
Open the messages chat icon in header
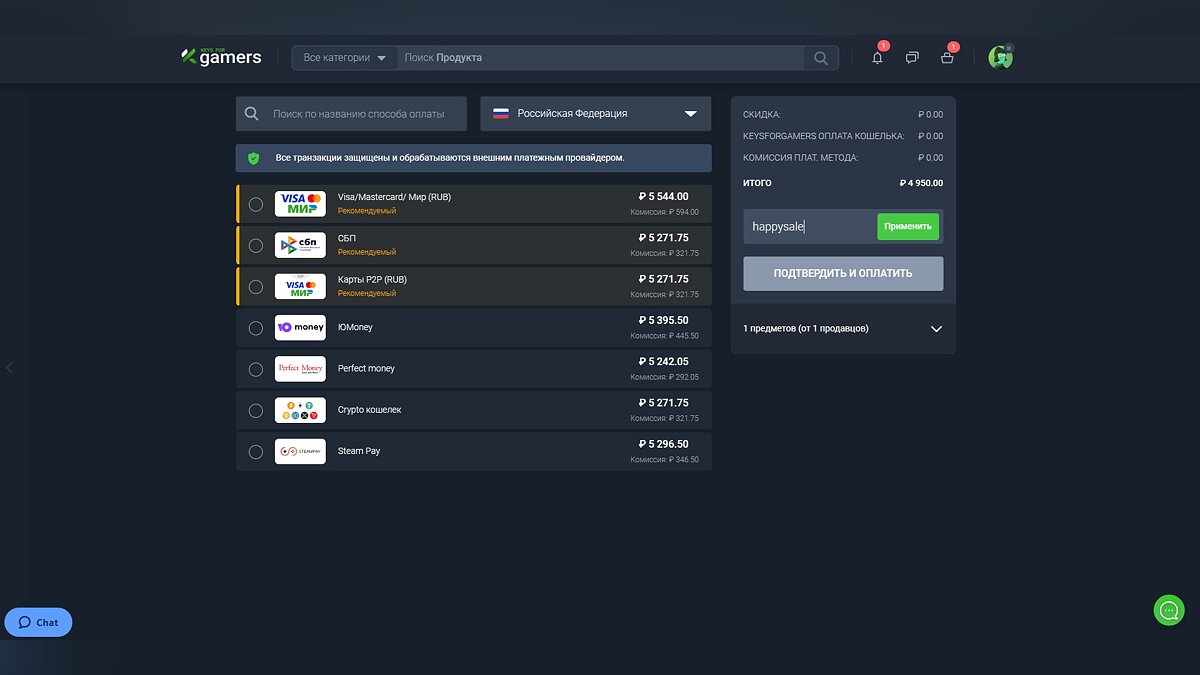[912, 58]
